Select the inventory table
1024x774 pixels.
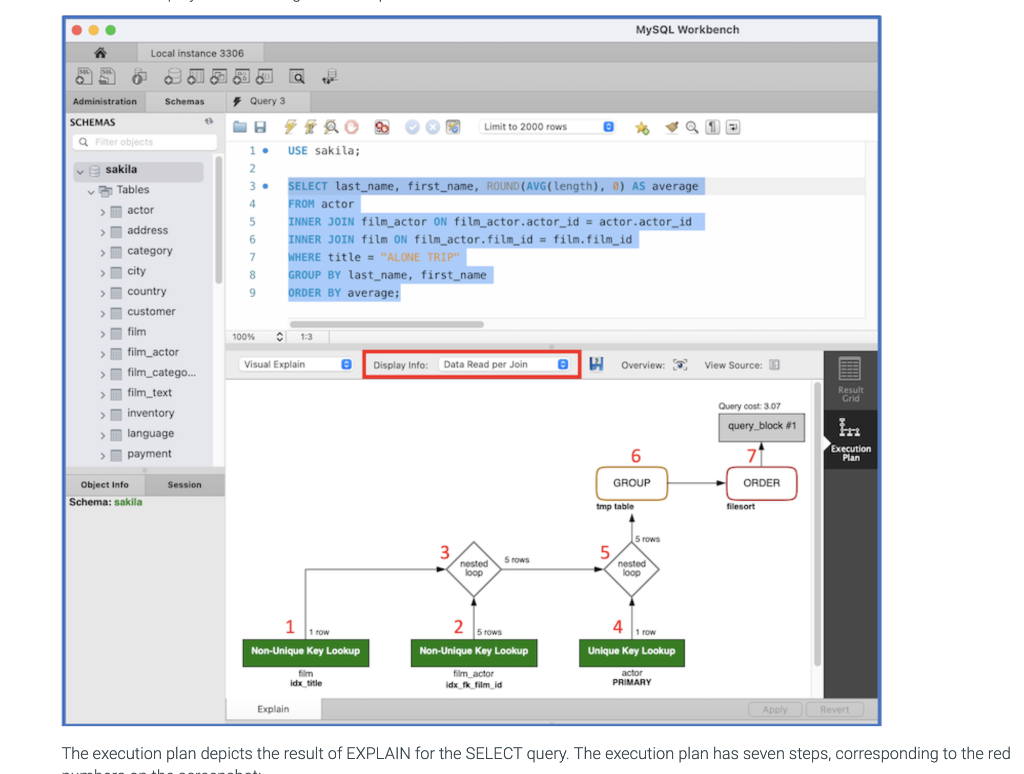point(150,413)
